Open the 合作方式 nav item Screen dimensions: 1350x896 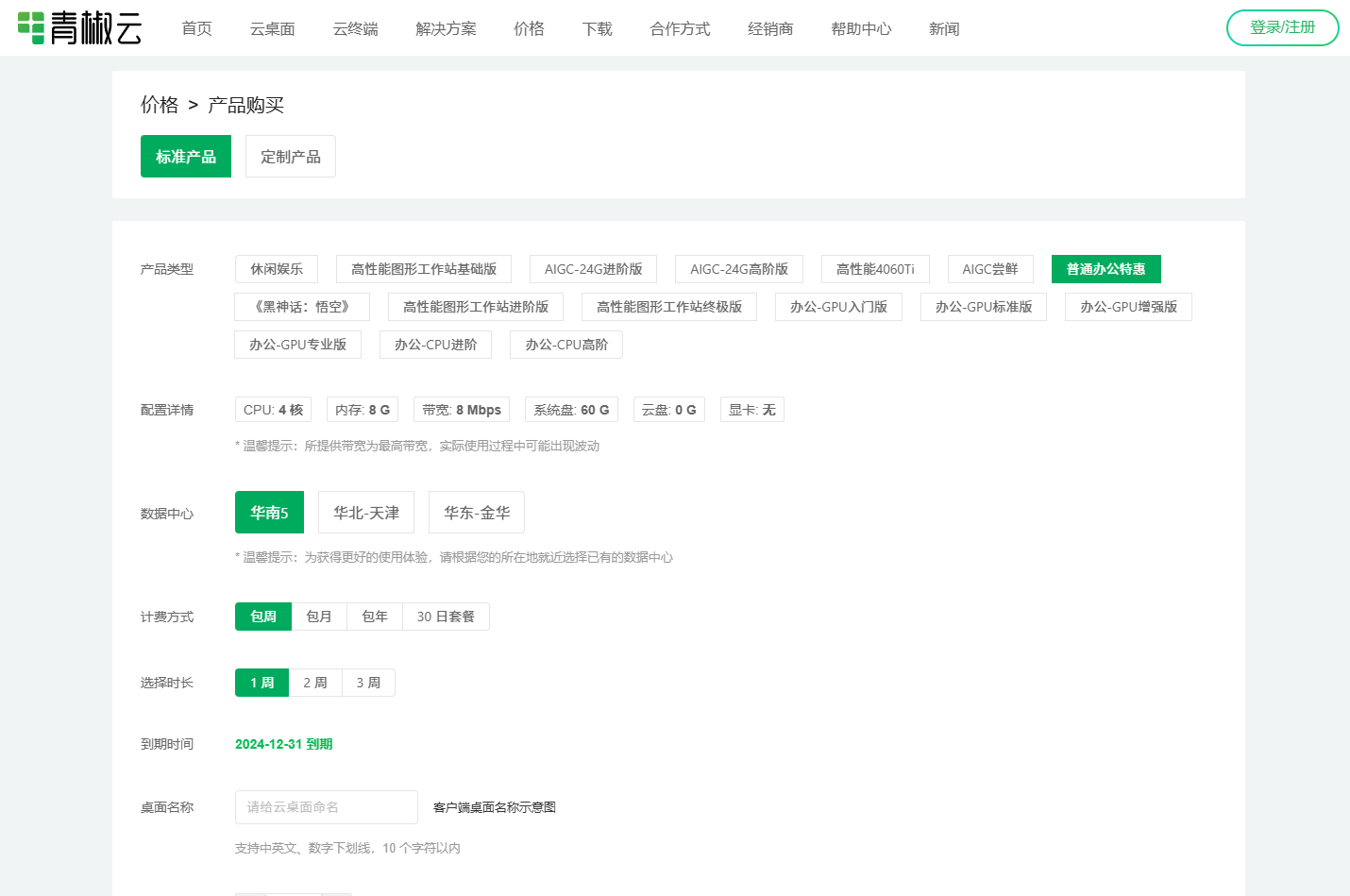point(680,29)
